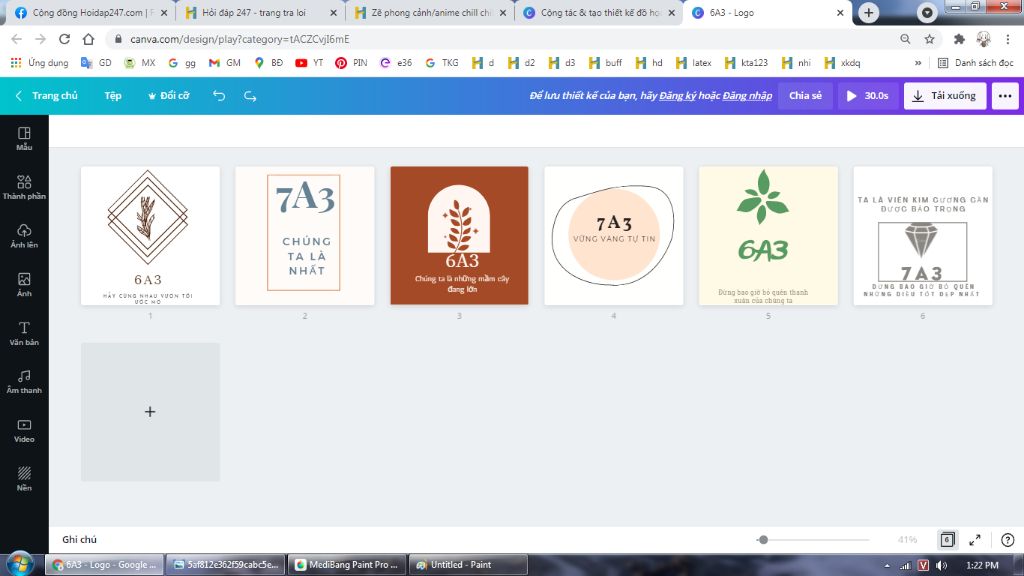Click the undo arrow in Canva toolbar
1024x576 pixels.
[219, 95]
